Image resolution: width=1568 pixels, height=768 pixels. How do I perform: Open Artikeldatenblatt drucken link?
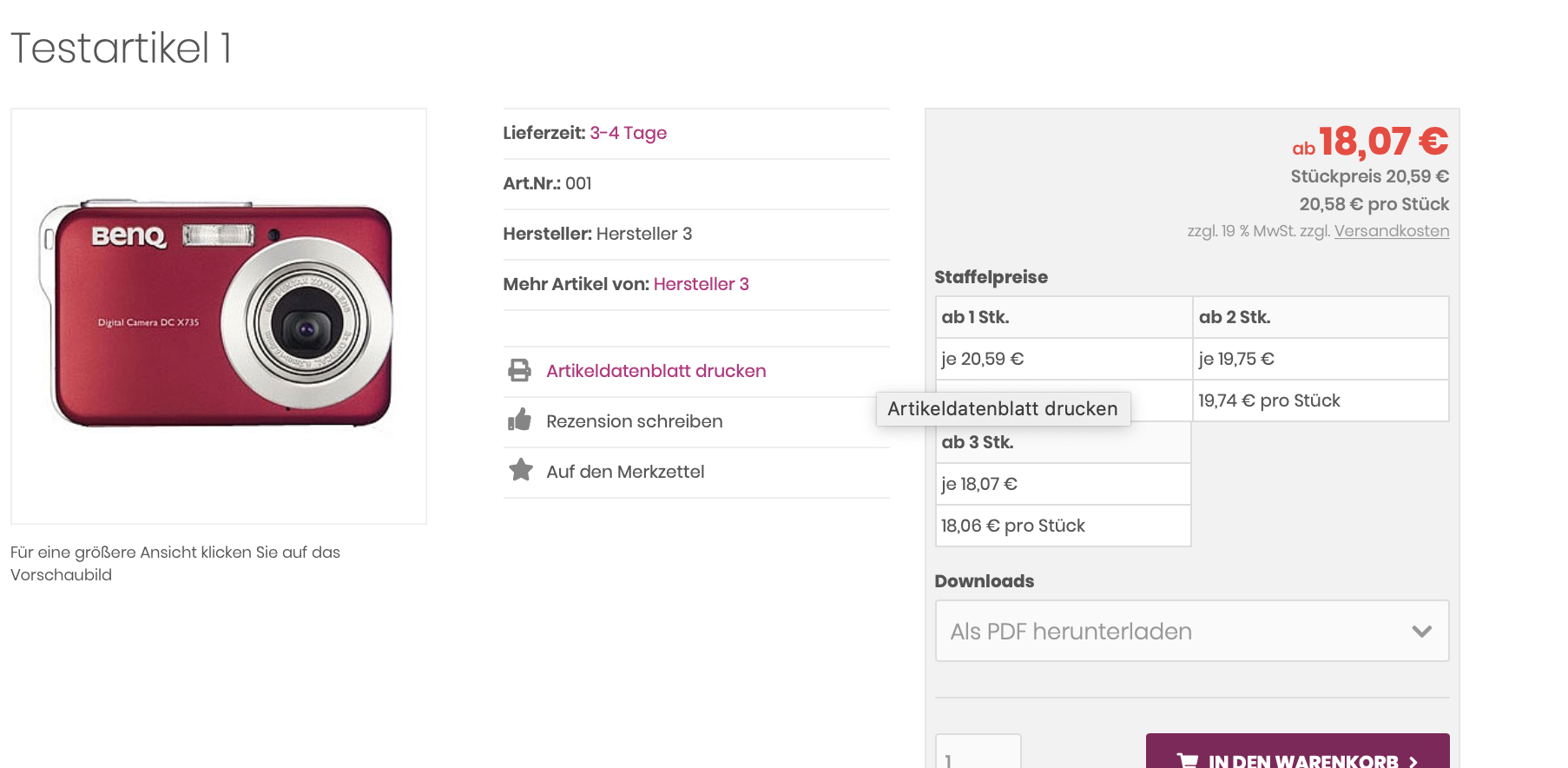656,371
